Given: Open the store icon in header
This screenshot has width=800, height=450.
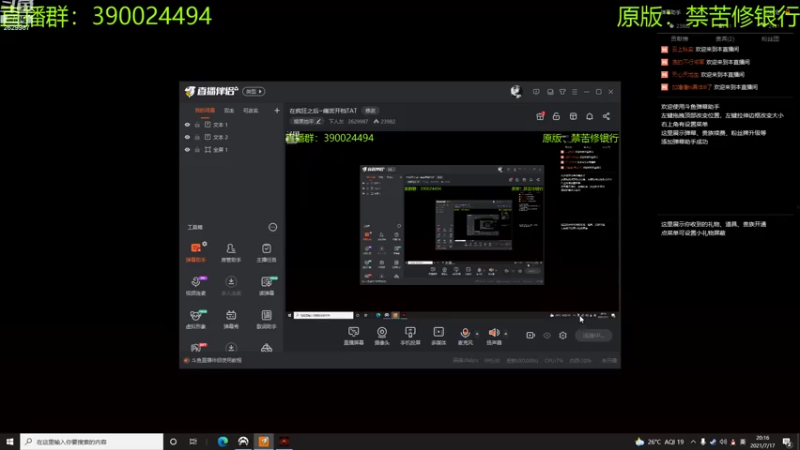Looking at the screenshot, I should pos(573,116).
